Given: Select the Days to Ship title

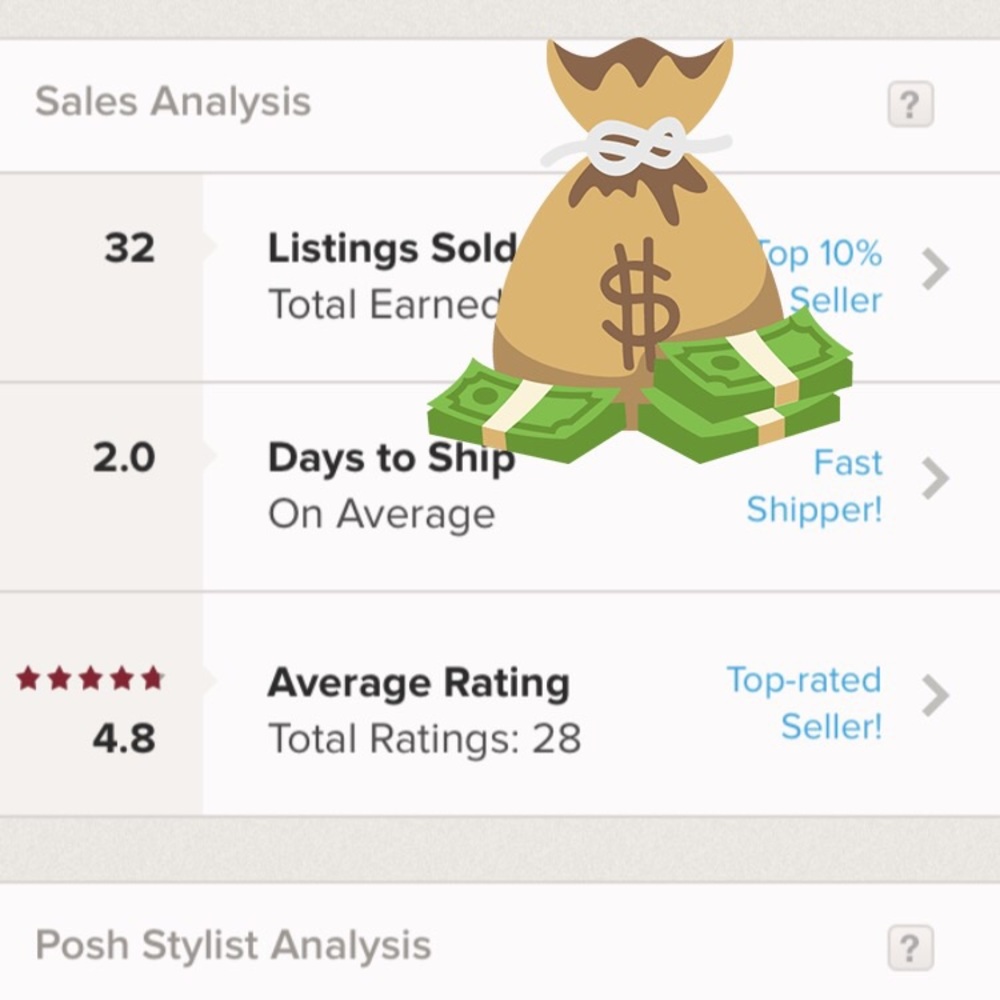Looking at the screenshot, I should point(391,458).
